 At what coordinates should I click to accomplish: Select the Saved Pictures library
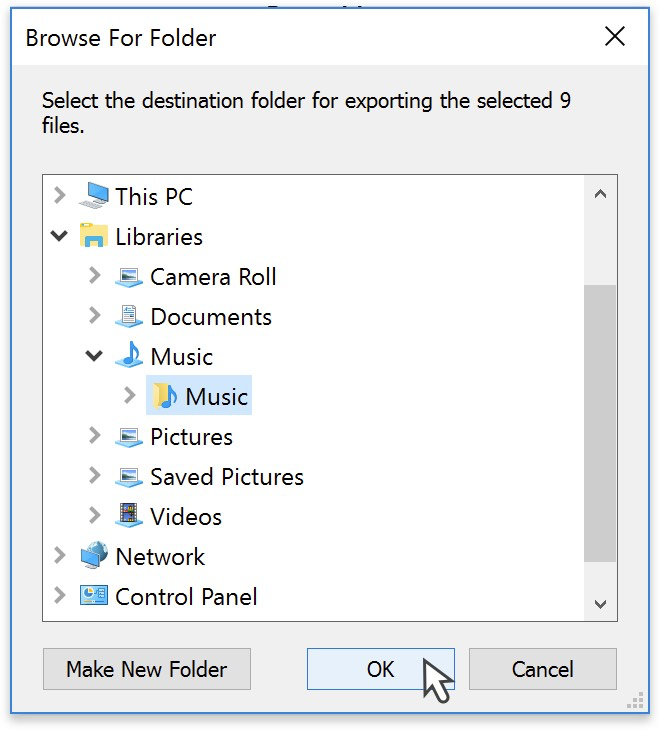pos(227,477)
